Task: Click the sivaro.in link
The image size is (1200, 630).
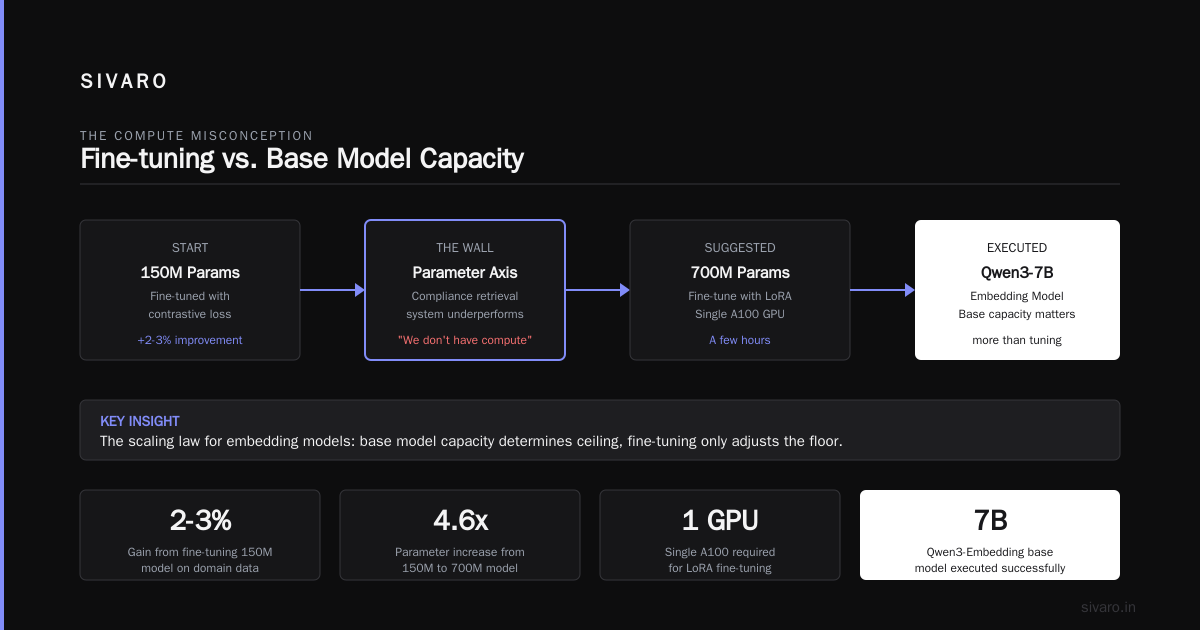Action: tap(1109, 607)
